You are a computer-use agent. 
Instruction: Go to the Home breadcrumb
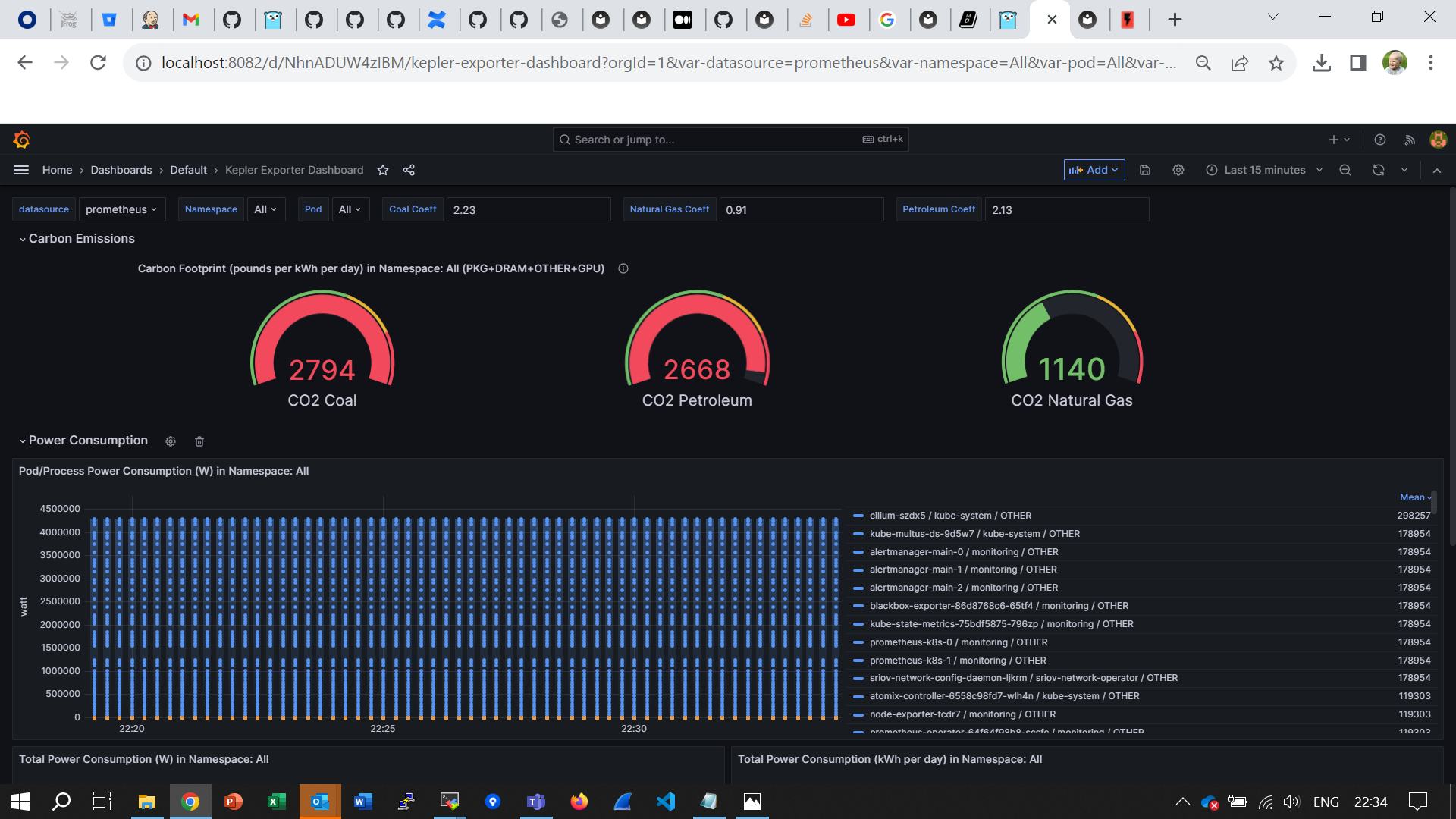[x=57, y=170]
